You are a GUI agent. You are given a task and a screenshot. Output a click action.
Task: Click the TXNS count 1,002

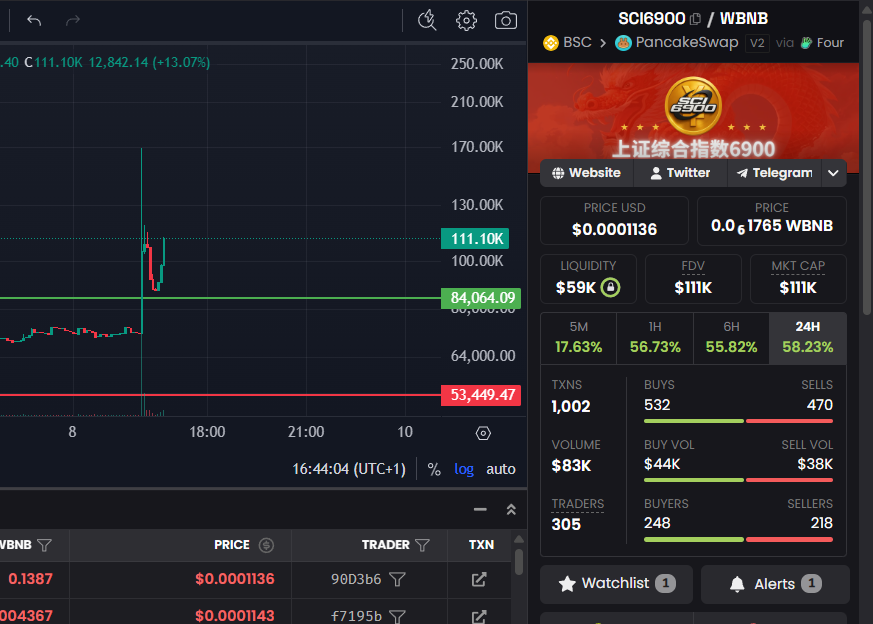(x=571, y=406)
